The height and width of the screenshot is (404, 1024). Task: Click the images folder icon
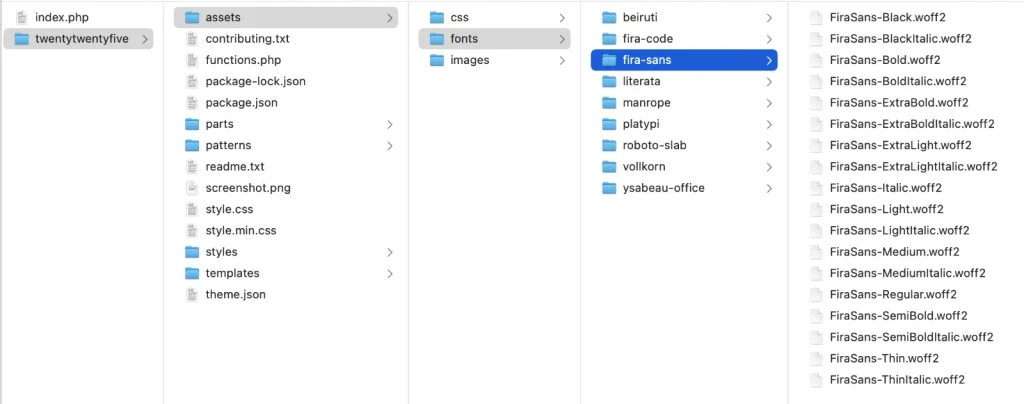pyautogui.click(x=437, y=60)
